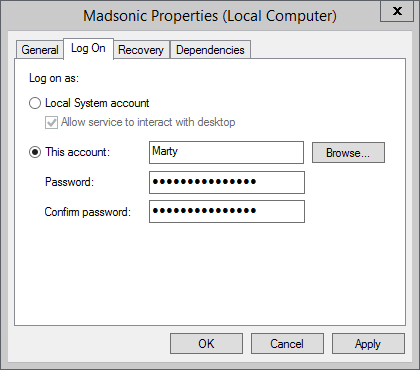This screenshot has height=370, width=420.
Task: Close the Madsonic Properties dialog
Action: 397,11
